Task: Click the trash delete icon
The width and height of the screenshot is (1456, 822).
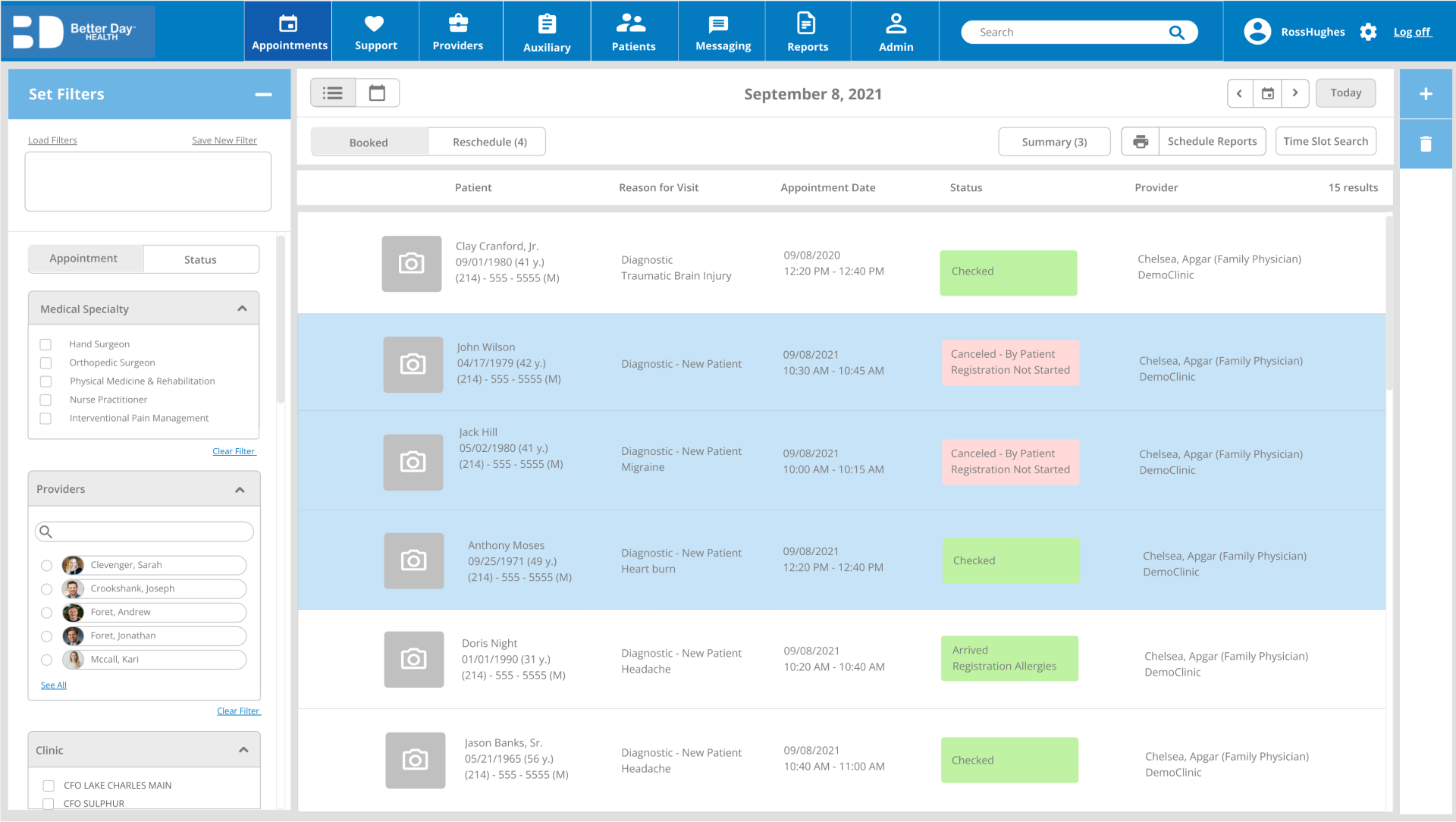Action: (x=1426, y=143)
